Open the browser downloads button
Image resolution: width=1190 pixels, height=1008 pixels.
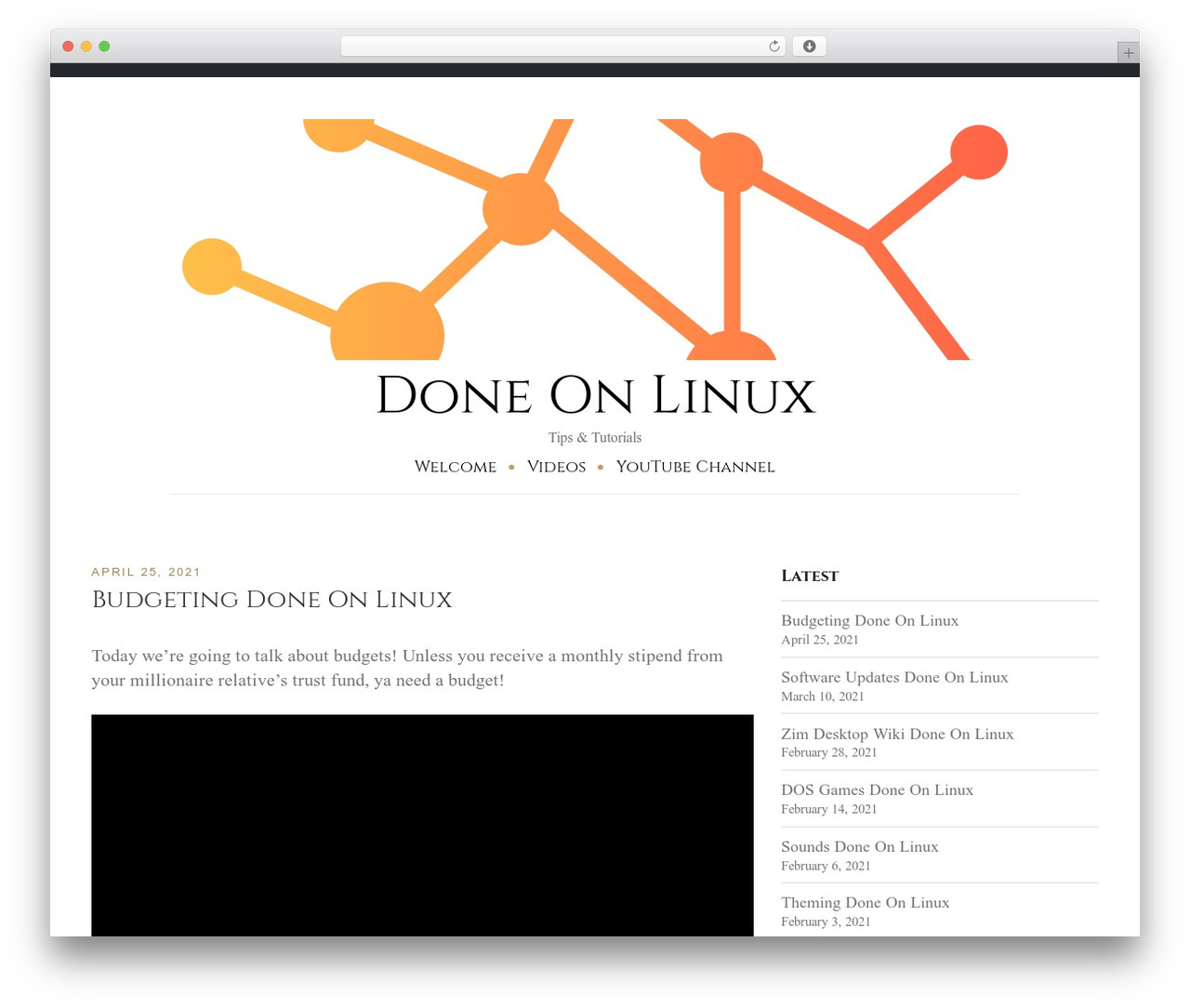tap(809, 46)
